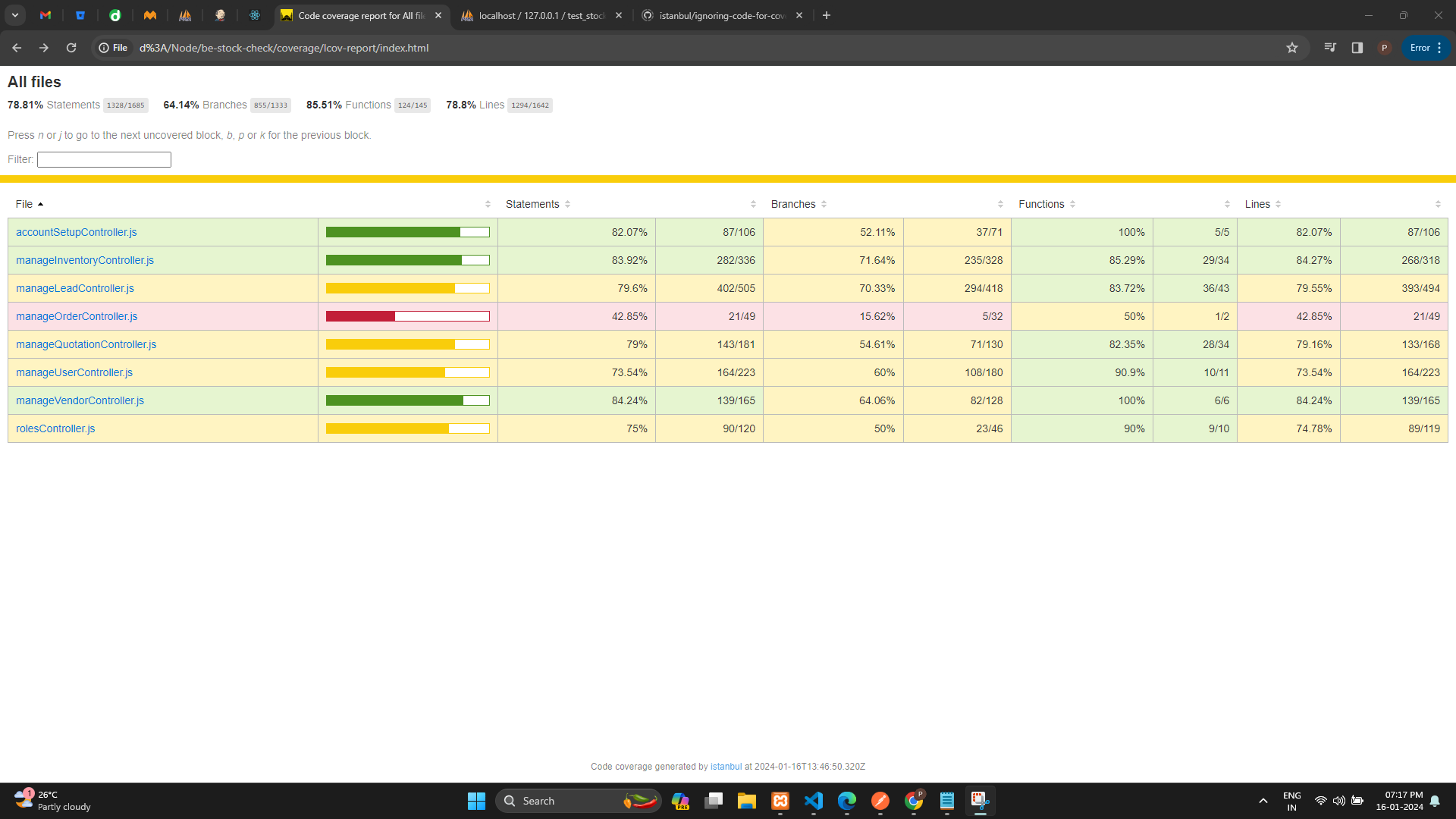This screenshot has height=819, width=1456.
Task: Bookmark this page with star icon
Action: click(x=1292, y=48)
